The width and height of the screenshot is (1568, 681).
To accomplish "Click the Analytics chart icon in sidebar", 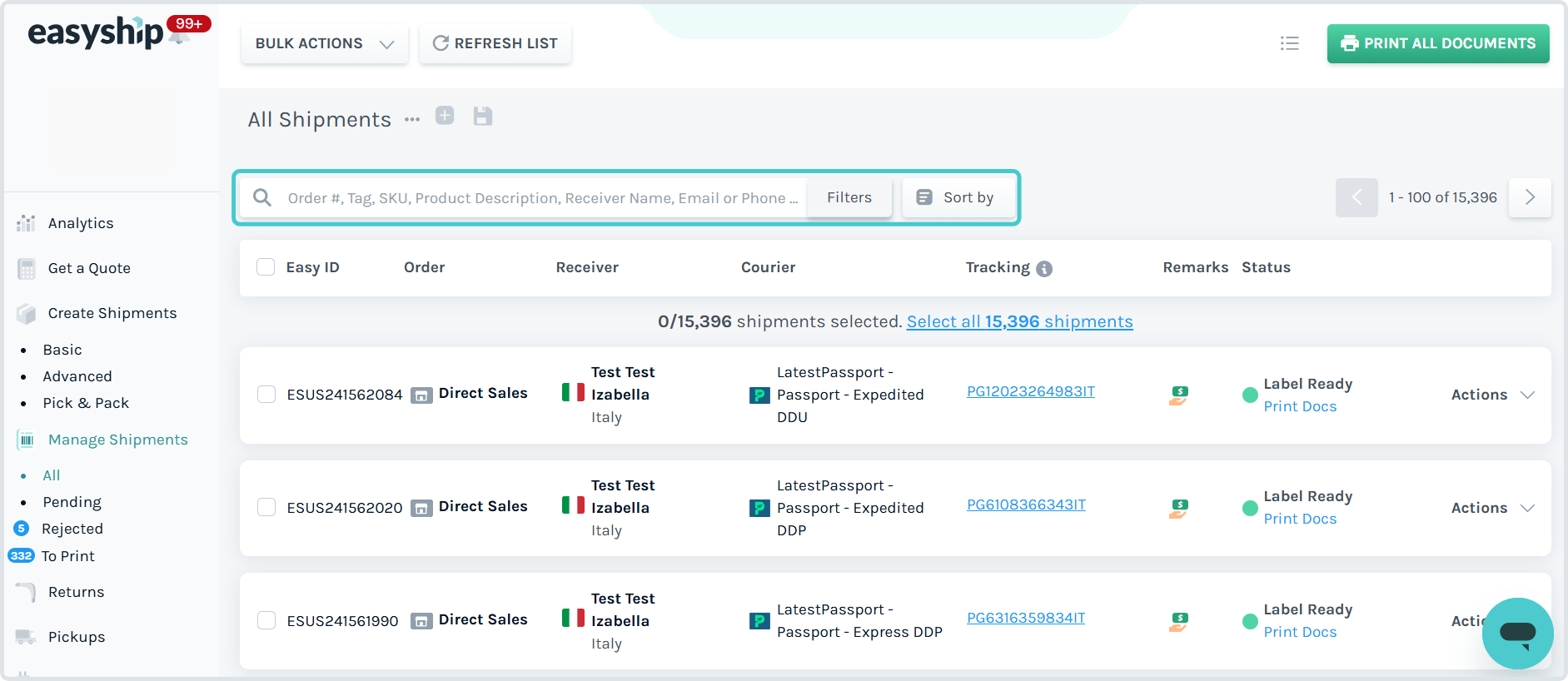I will coord(27,223).
